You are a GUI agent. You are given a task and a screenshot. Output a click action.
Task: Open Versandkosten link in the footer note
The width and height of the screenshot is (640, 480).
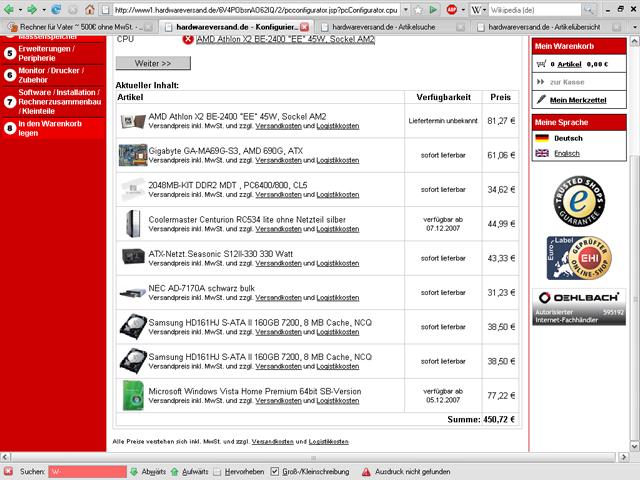tap(272, 442)
